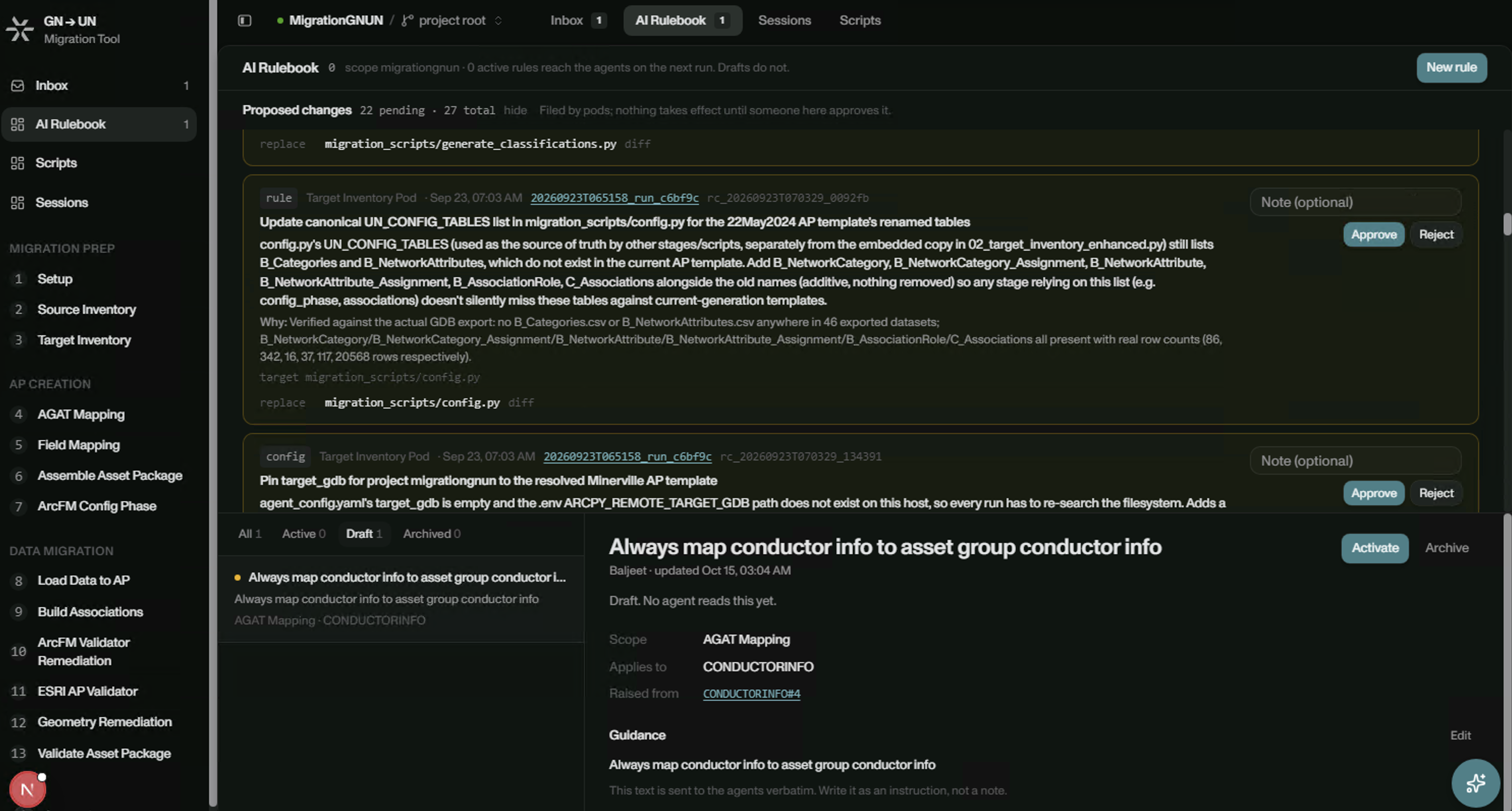Open step 2 Source Inventory
The width and height of the screenshot is (1512, 811).
(x=86, y=309)
